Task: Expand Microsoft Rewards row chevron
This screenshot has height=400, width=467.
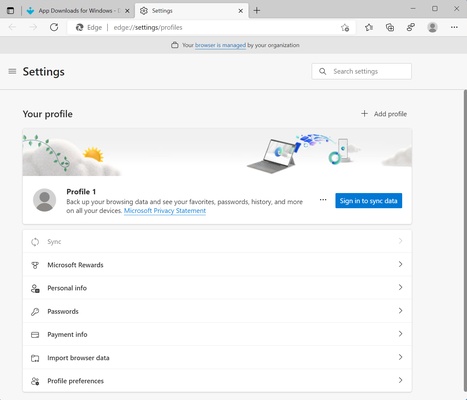Action: (400, 264)
